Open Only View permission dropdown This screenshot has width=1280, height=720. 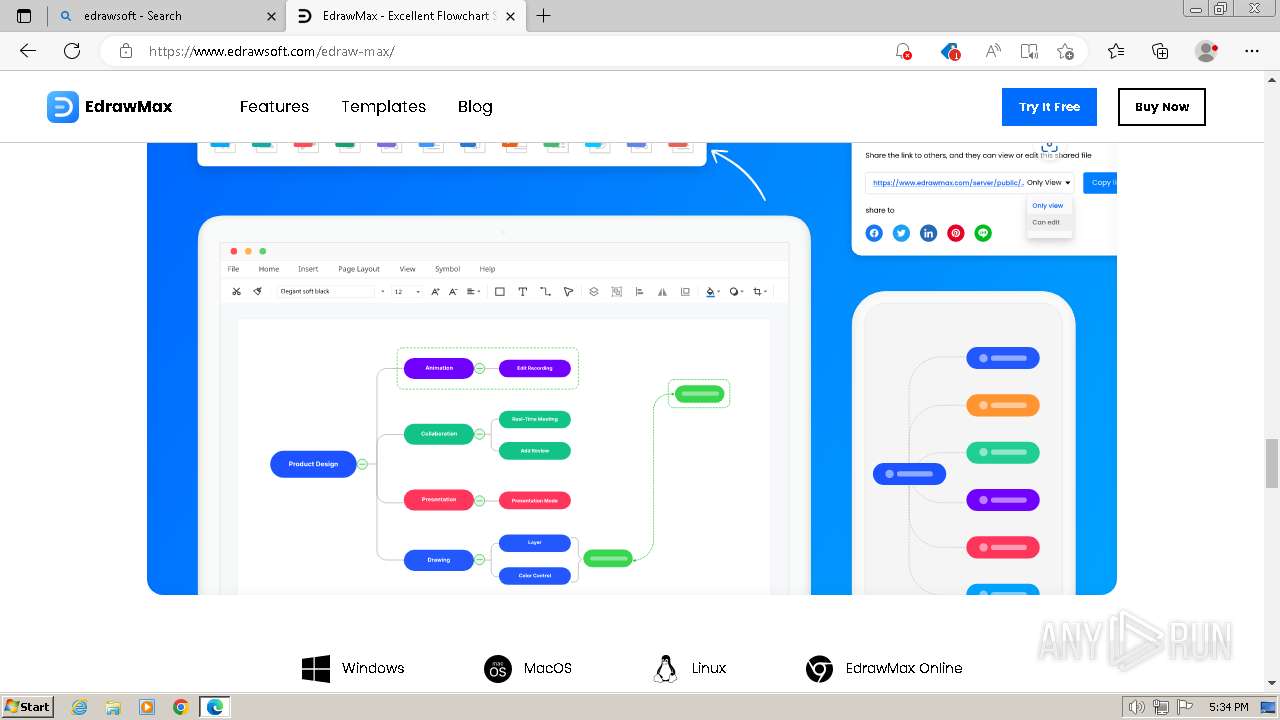tap(1049, 183)
